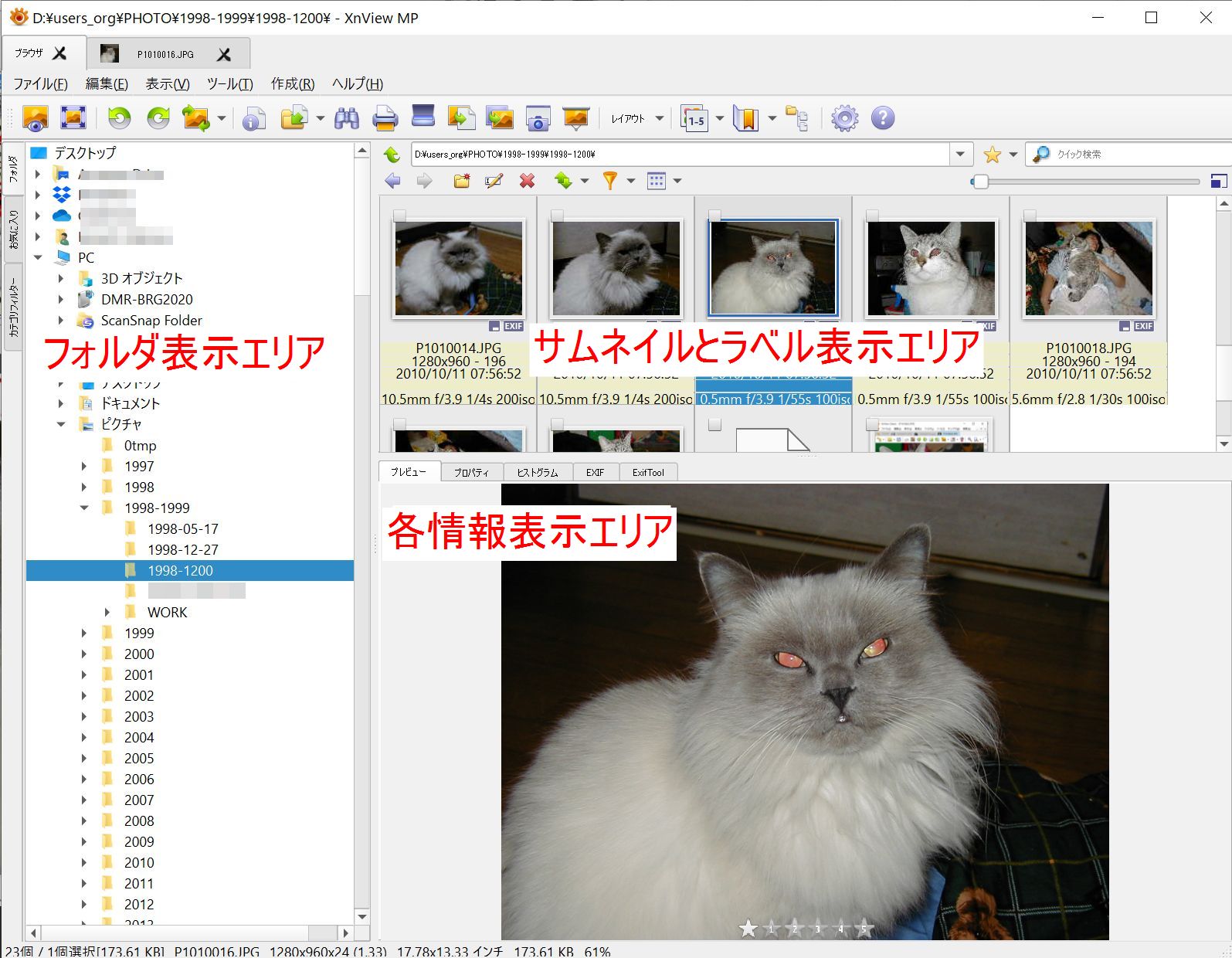The height and width of the screenshot is (958, 1232).
Task: Click the camera capture screenshot icon
Action: (x=538, y=118)
